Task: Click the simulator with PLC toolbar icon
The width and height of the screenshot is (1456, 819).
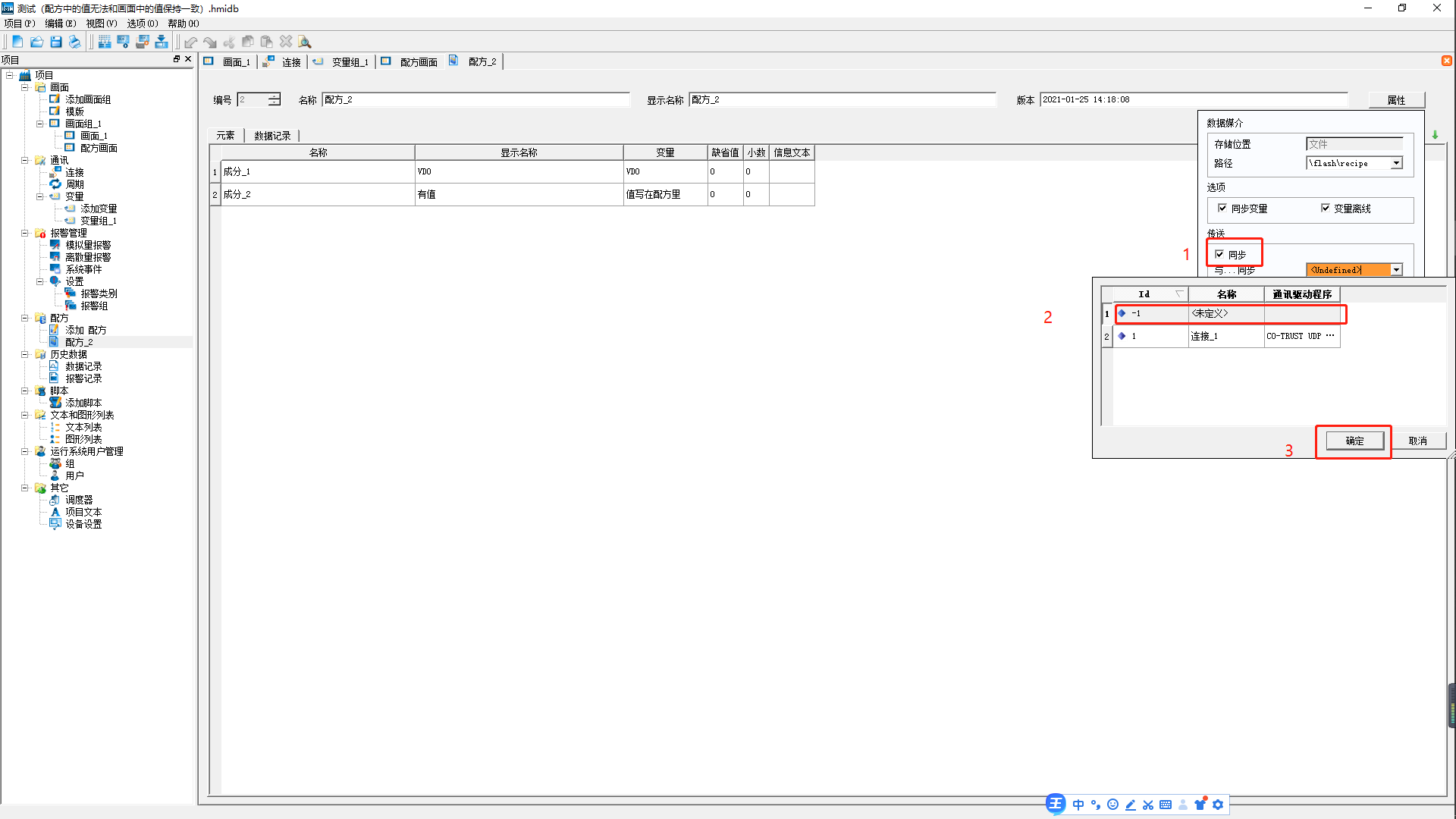Action: click(x=142, y=42)
